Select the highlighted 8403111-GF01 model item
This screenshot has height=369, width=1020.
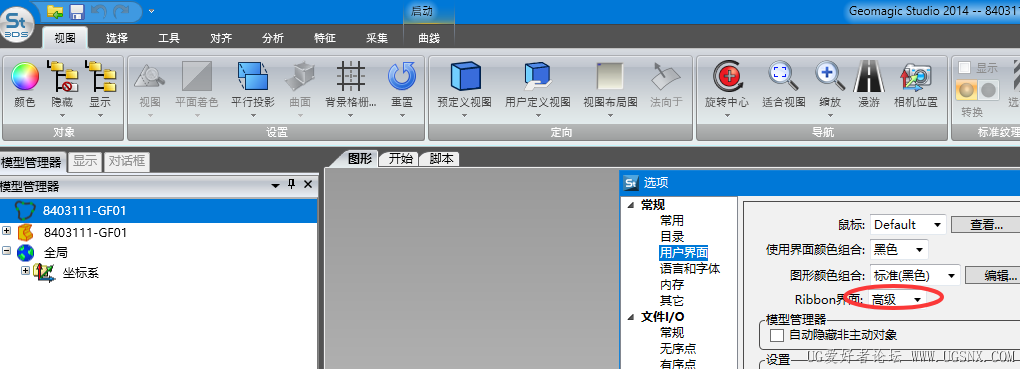pyautogui.click(x=159, y=210)
